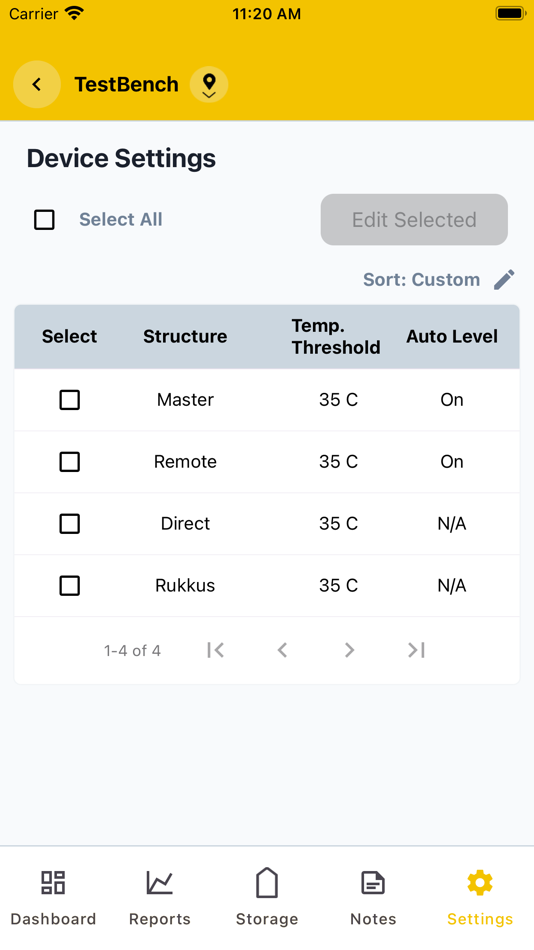Go to first page of table
The height and width of the screenshot is (950, 534).
215,650
